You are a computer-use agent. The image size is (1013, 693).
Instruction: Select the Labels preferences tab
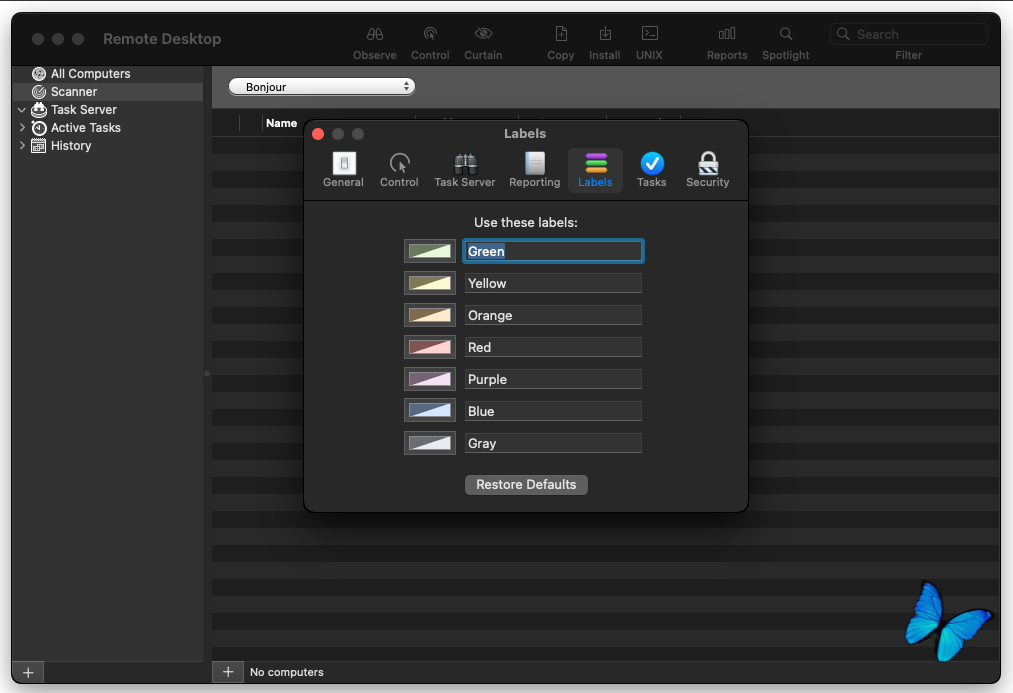(x=595, y=170)
